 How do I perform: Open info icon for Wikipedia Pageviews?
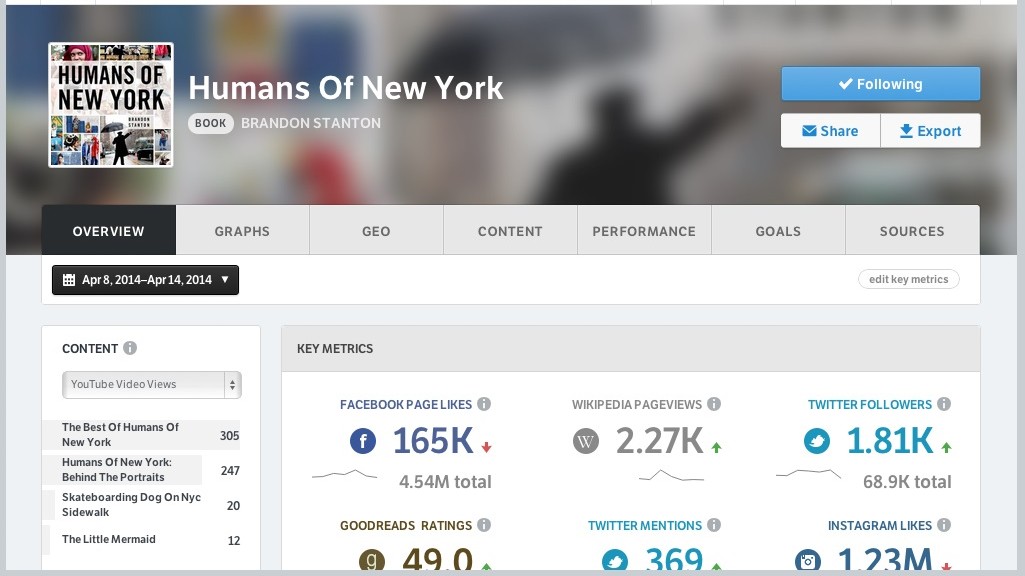click(714, 404)
